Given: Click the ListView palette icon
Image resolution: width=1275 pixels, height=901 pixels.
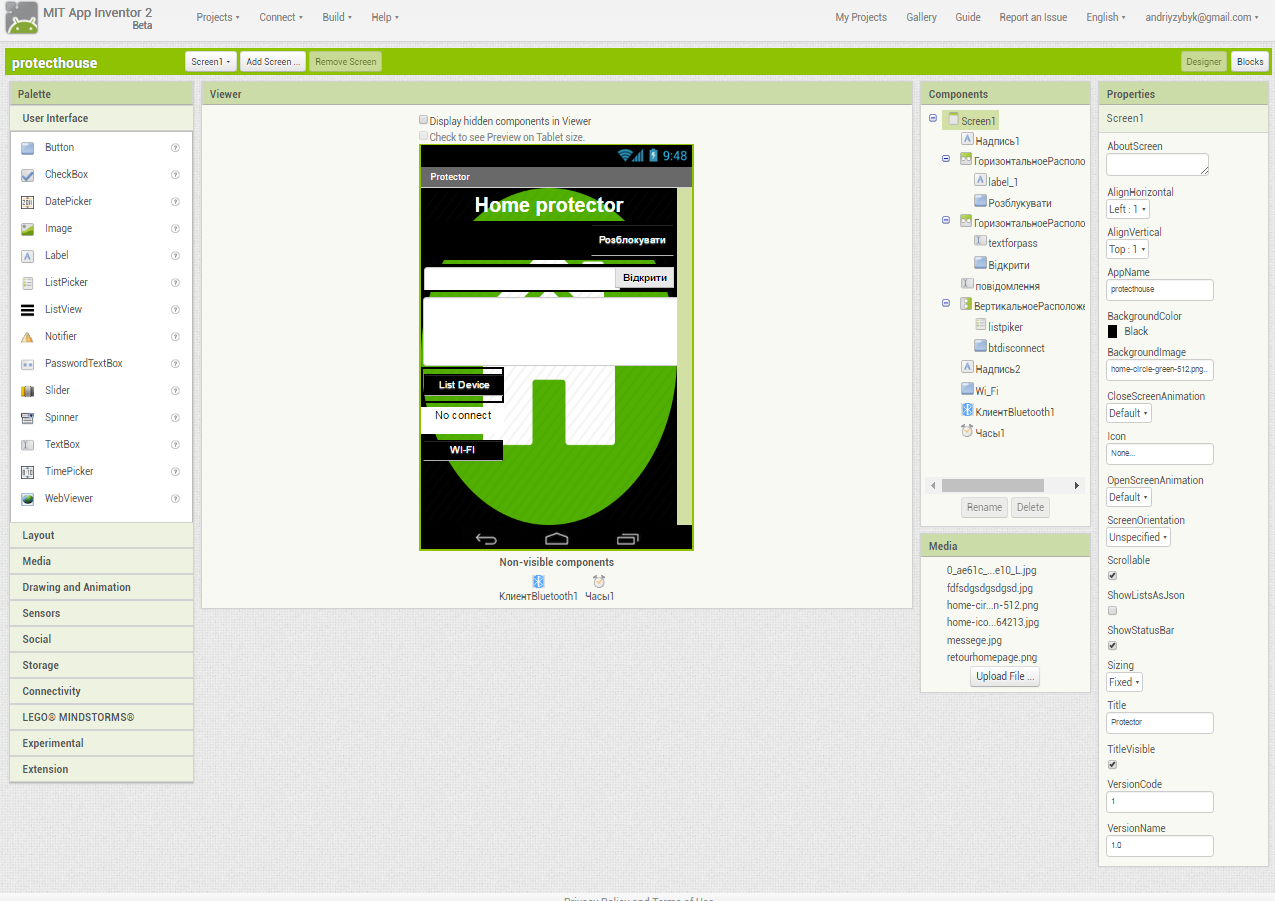Looking at the screenshot, I should (27, 310).
